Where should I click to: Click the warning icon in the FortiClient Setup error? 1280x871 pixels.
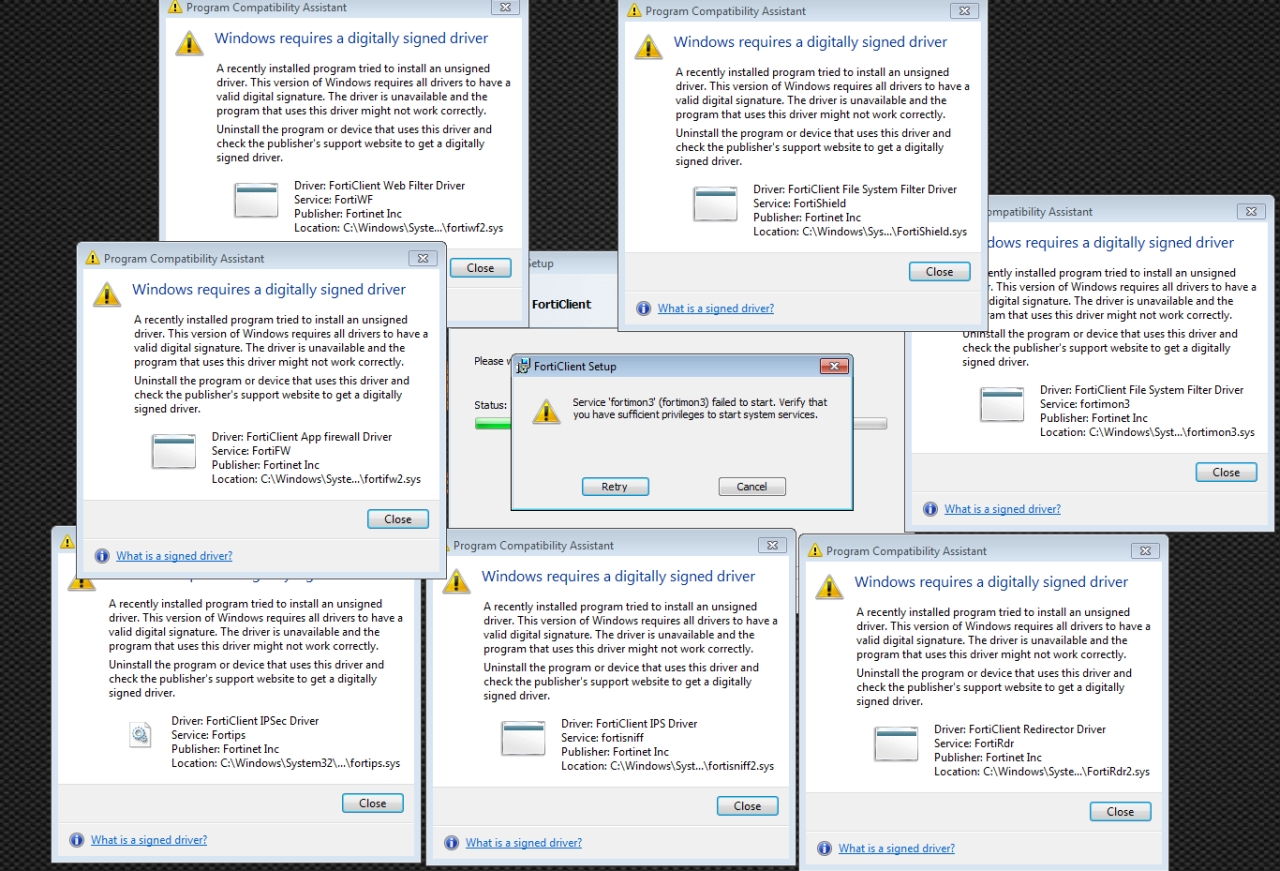pyautogui.click(x=546, y=410)
